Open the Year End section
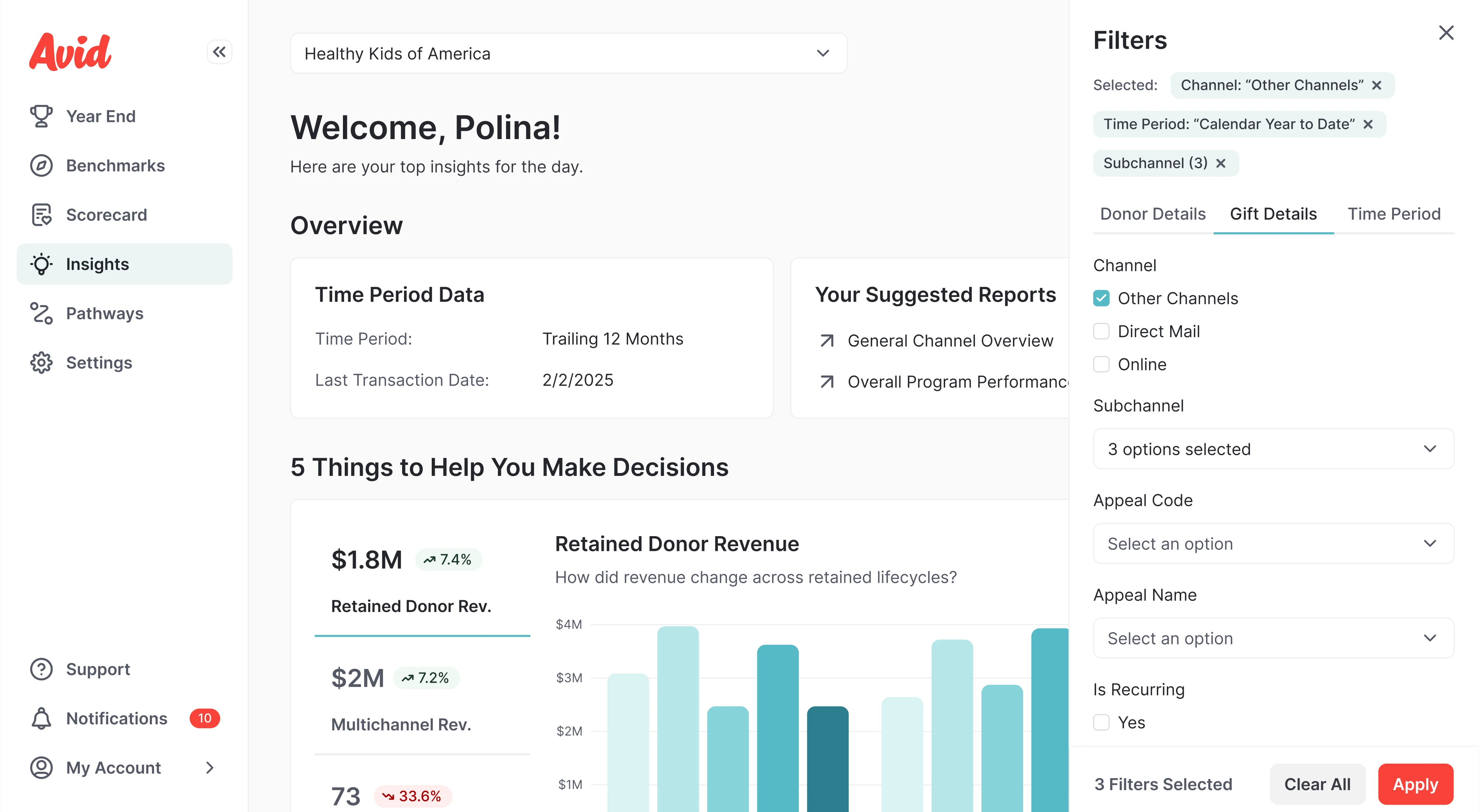1479x812 pixels. (x=101, y=116)
